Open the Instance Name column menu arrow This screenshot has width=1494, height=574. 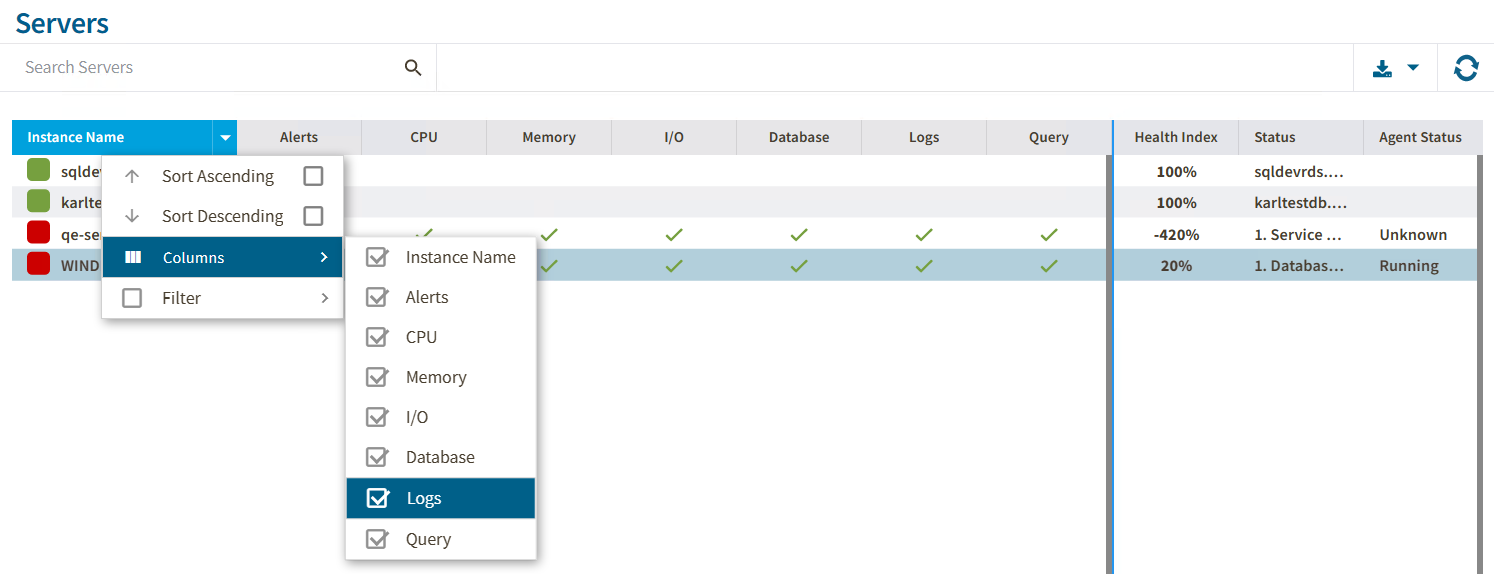[225, 138]
